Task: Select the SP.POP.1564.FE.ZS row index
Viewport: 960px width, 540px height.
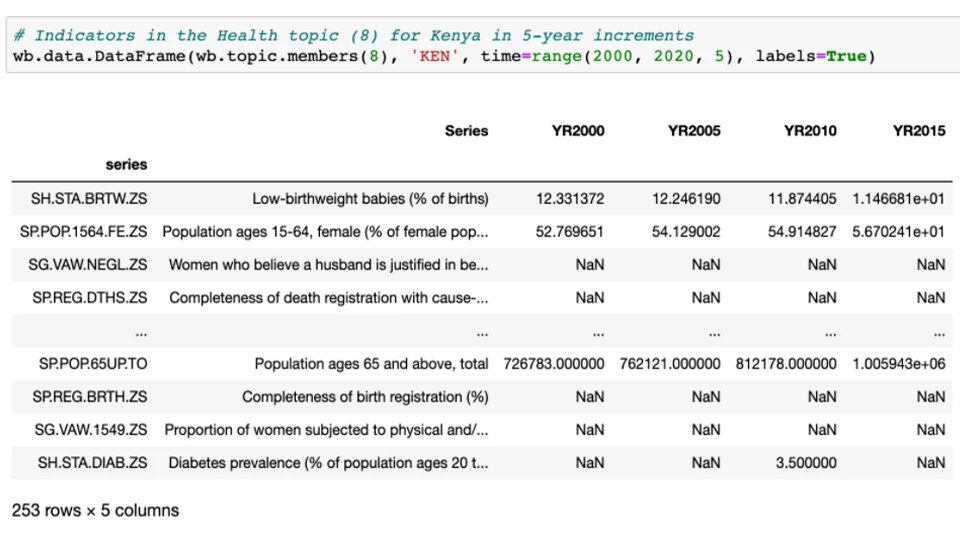Action: click(83, 232)
